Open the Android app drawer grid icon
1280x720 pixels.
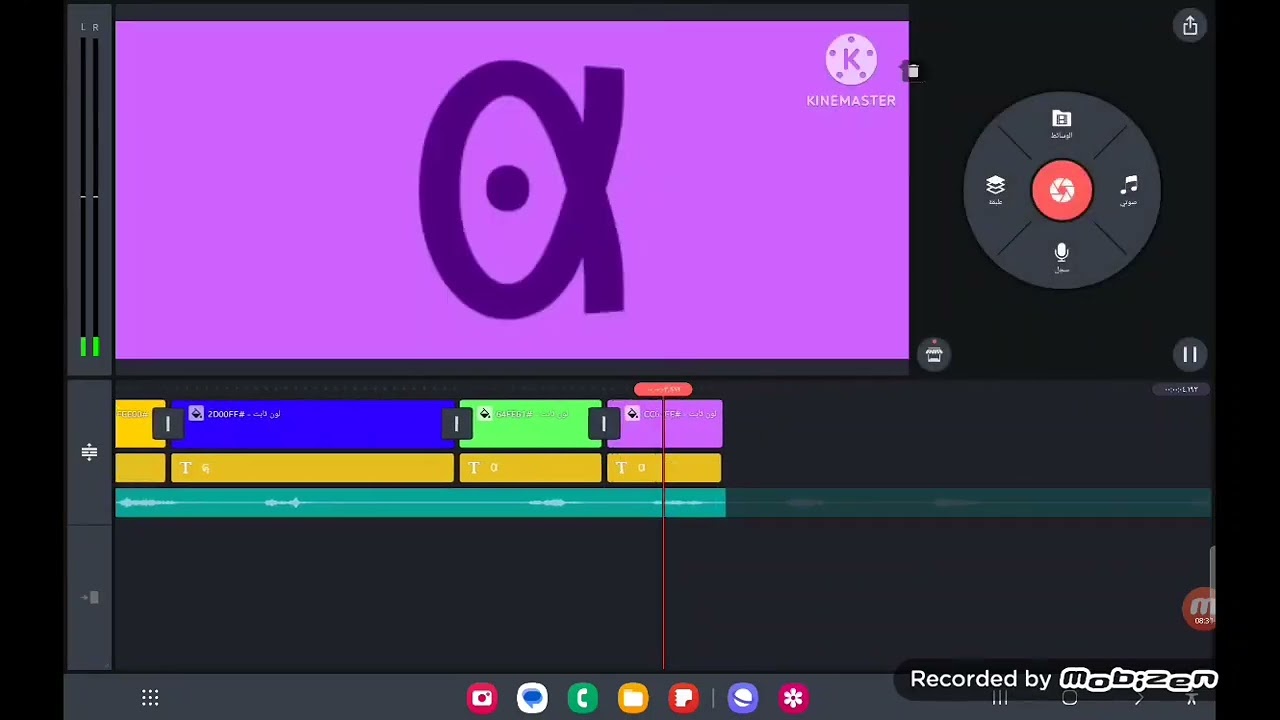tap(150, 698)
